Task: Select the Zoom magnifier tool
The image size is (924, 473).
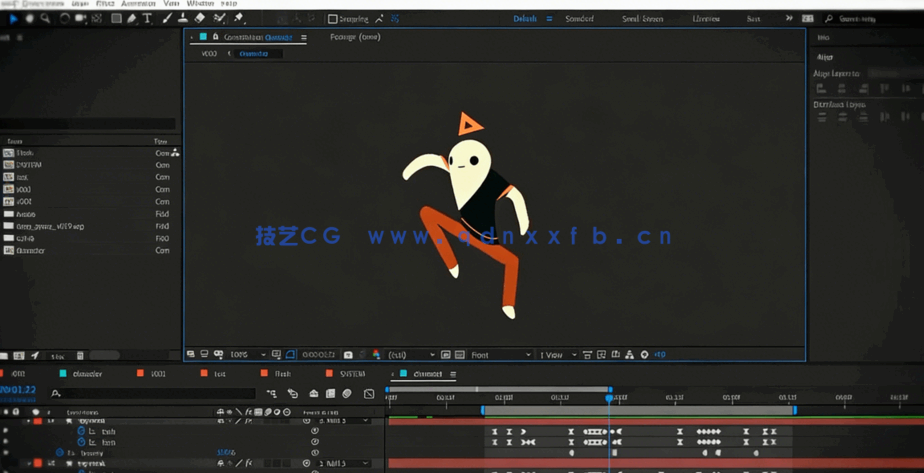Action: click(x=45, y=18)
